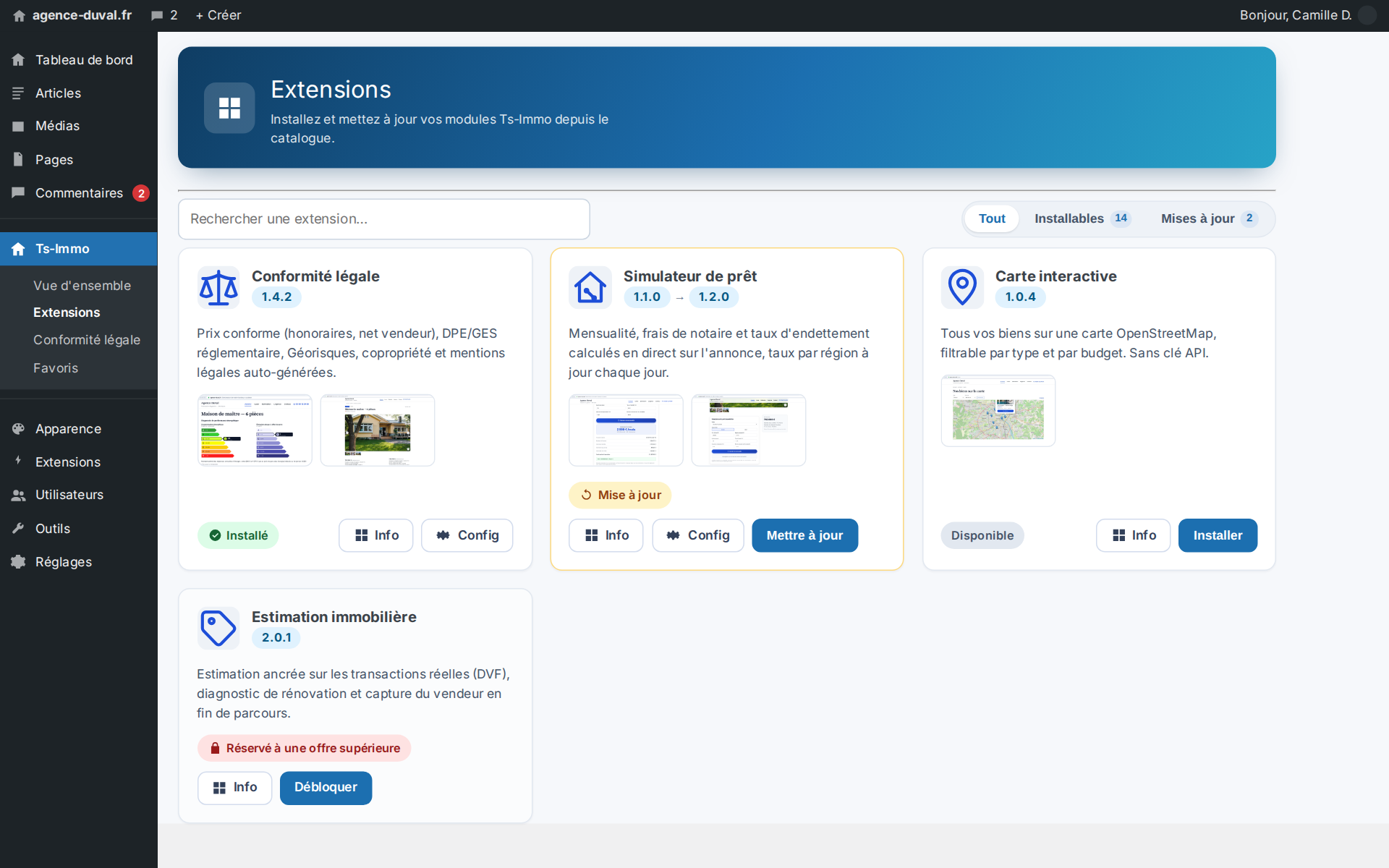Click the Débloquer button
This screenshot has width=1389, height=868.
(326, 788)
